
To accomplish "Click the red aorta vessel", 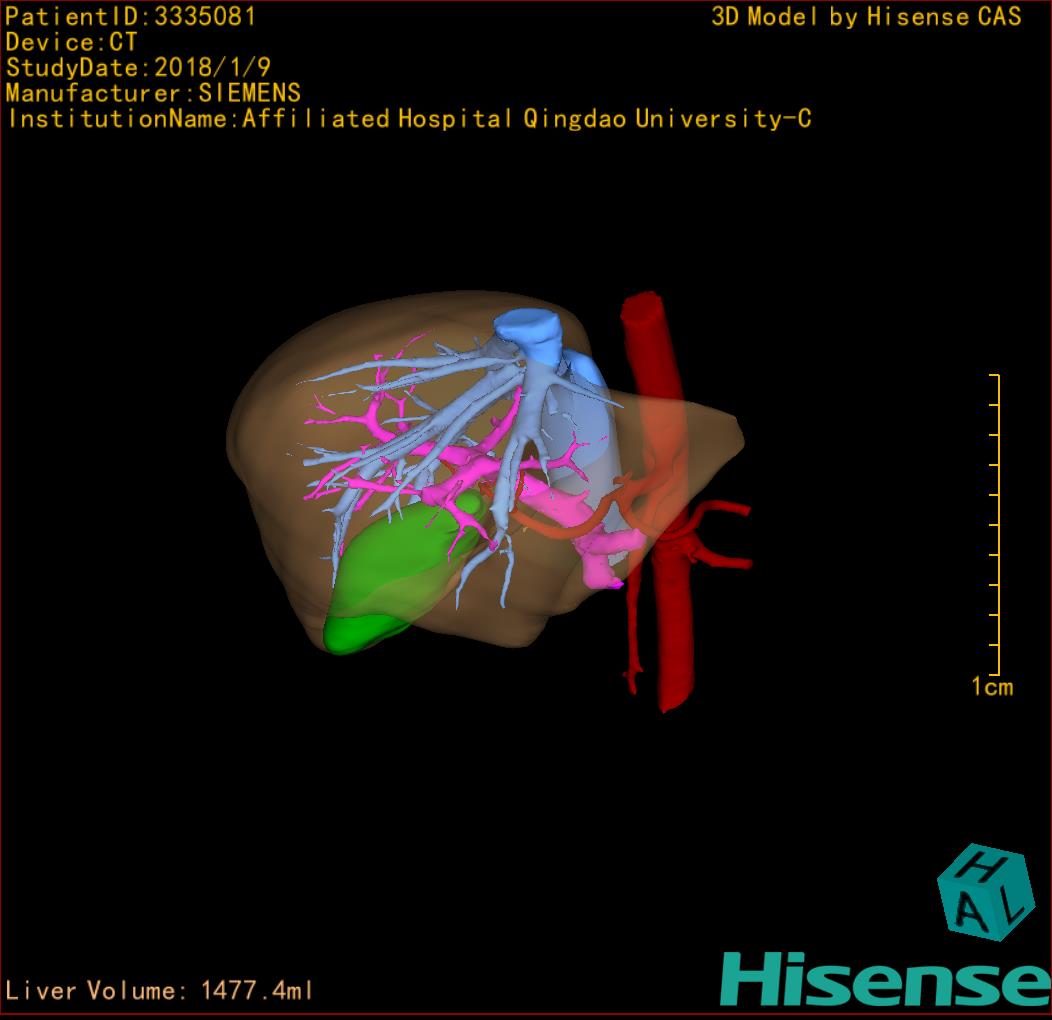I will 661,503.
